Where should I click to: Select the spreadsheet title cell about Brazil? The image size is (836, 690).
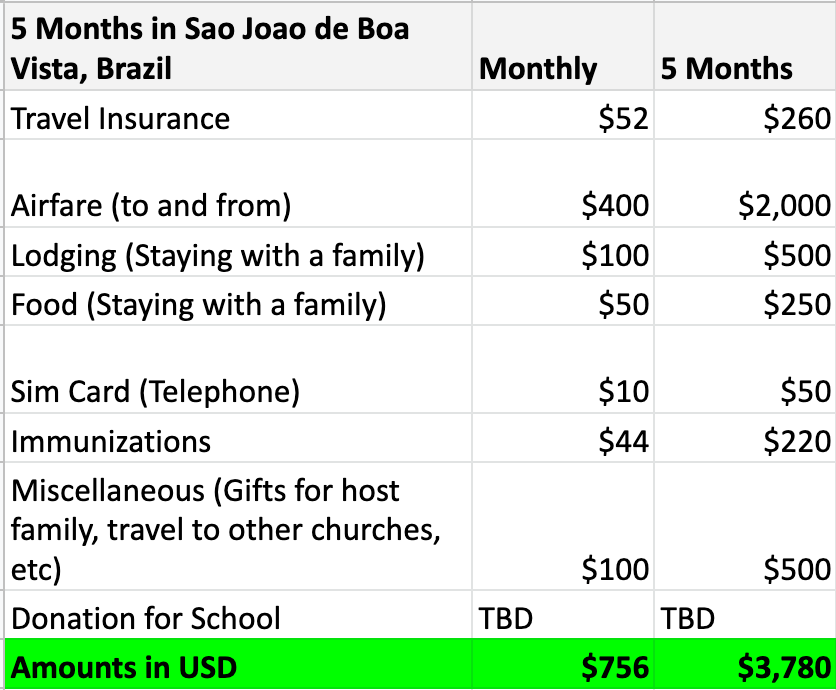(210, 47)
